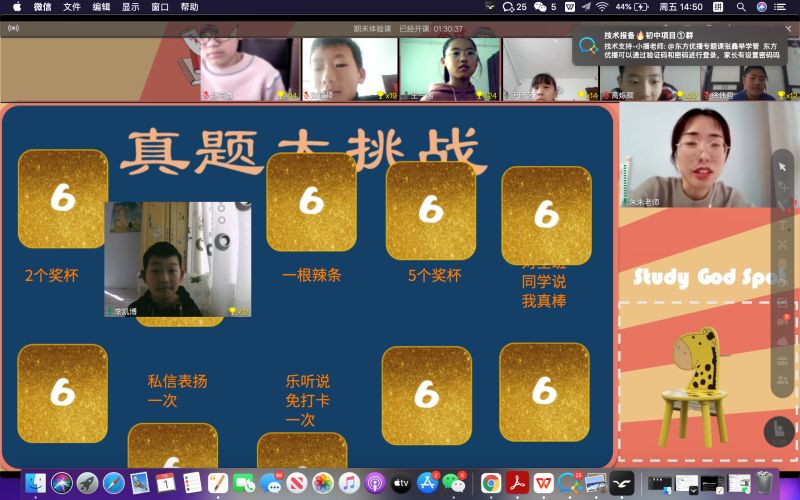This screenshot has height=500, width=800.
Task: Open Adobe Acrobat from the dock
Action: tap(517, 483)
